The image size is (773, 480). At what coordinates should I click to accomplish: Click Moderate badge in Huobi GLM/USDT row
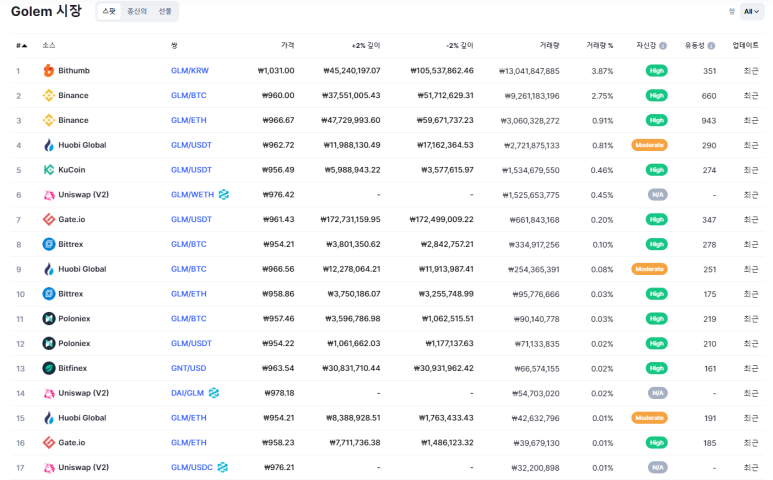click(649, 145)
